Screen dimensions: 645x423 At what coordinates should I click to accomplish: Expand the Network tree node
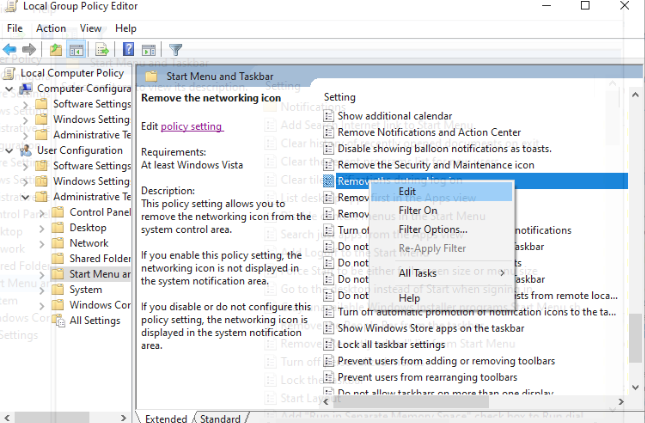tap(42, 244)
